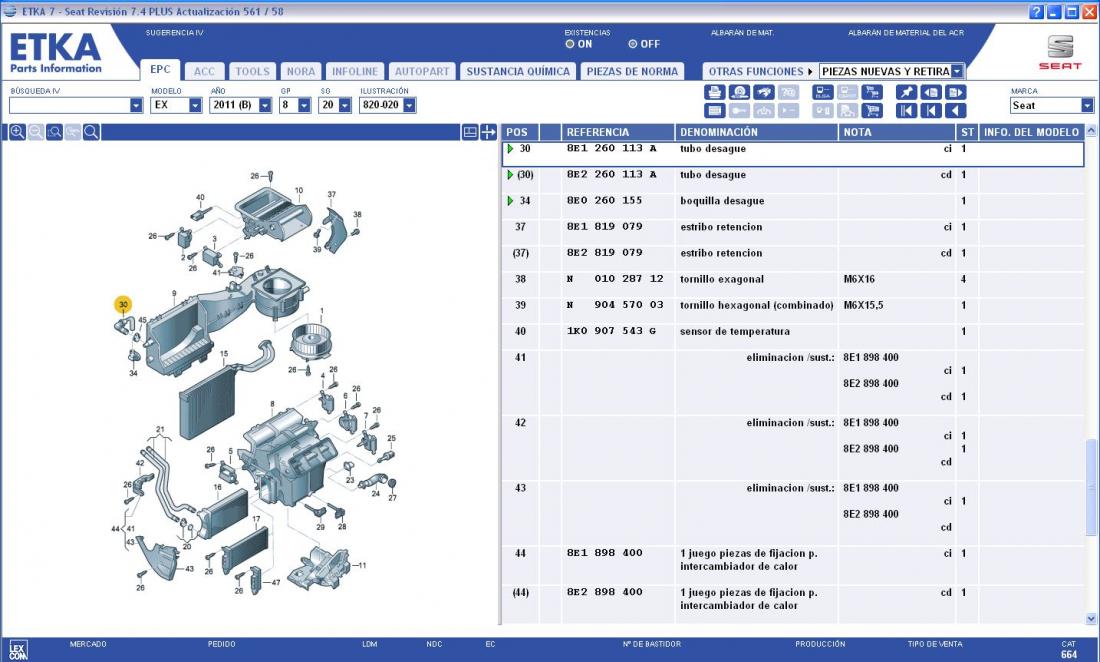Click the Denominación column header
The width and height of the screenshot is (1100, 662).
pyautogui.click(x=756, y=132)
